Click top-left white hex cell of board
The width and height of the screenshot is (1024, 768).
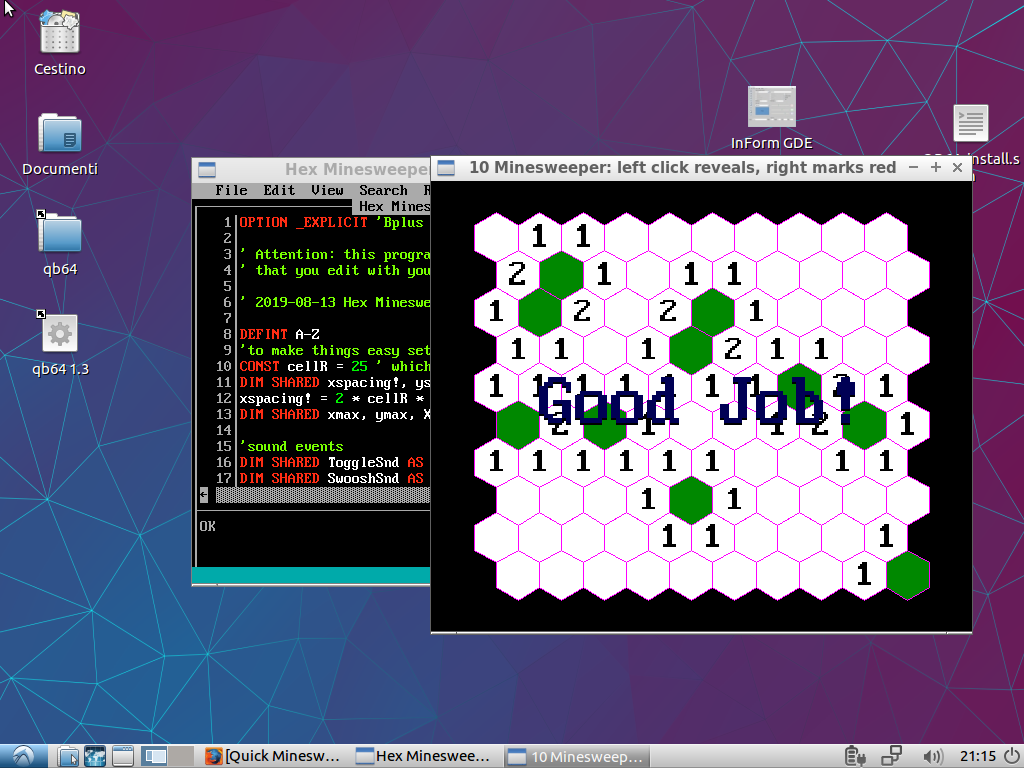496,236
